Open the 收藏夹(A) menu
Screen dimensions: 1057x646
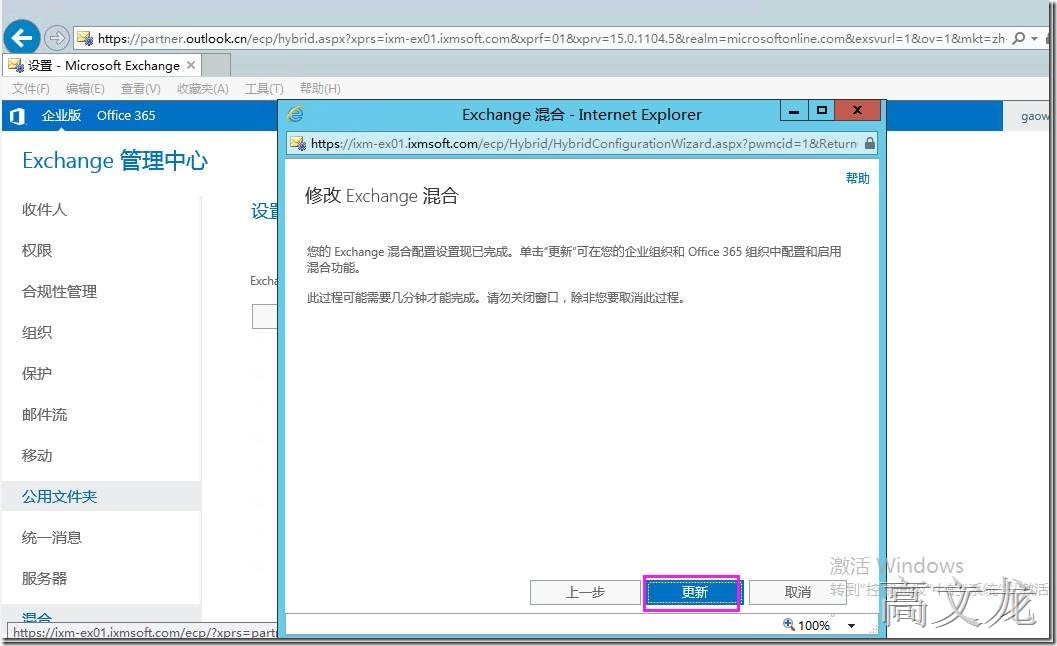coord(202,88)
